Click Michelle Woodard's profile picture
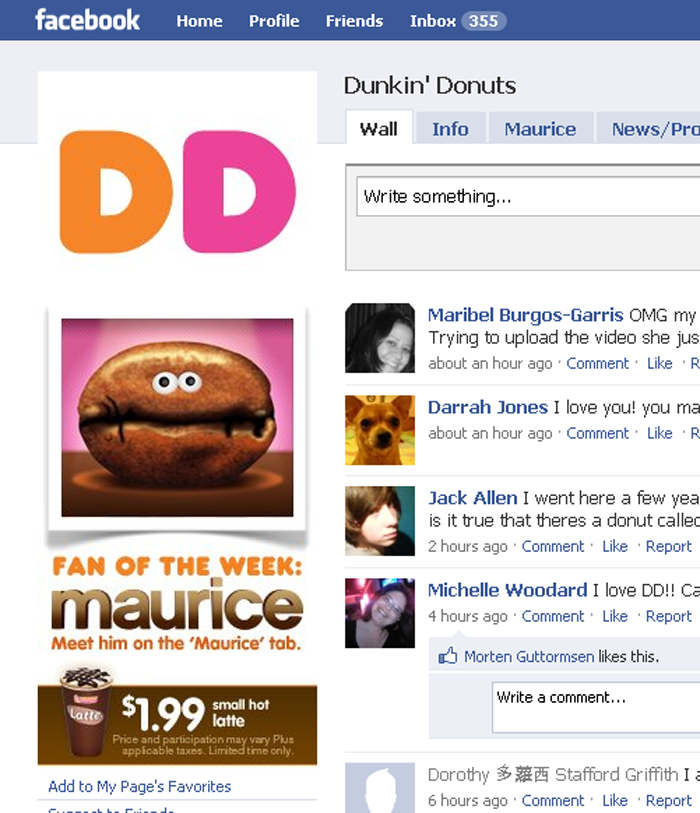Image resolution: width=700 pixels, height=813 pixels. [x=380, y=613]
